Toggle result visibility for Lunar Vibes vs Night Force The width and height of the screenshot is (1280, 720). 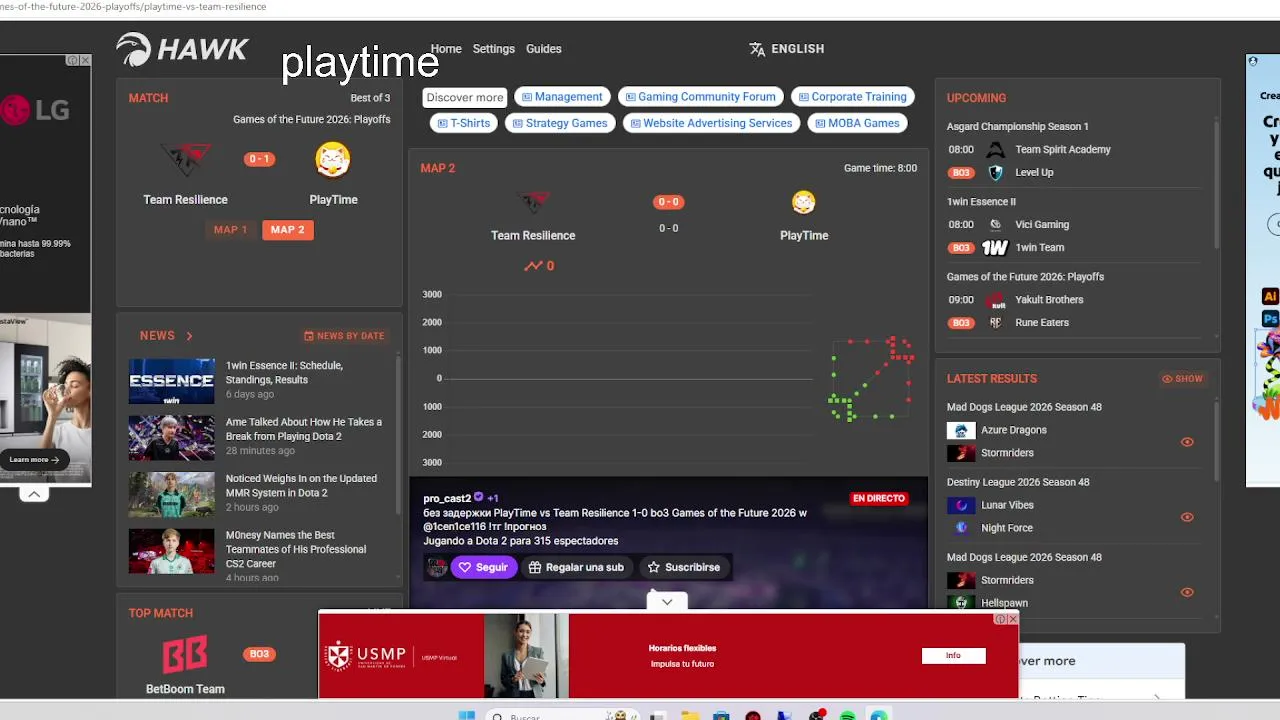click(1187, 517)
